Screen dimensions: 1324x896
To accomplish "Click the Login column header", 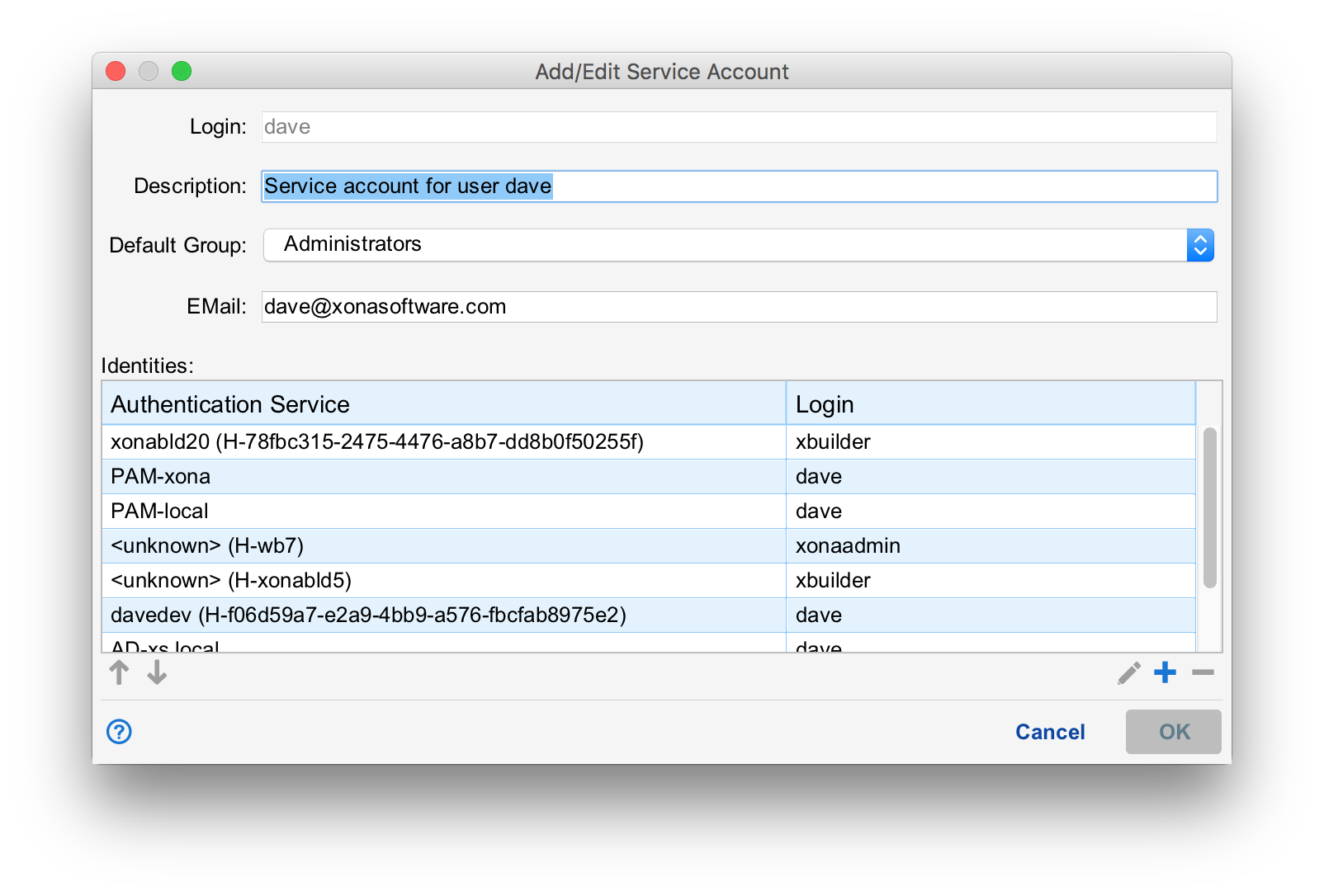I will [x=990, y=404].
